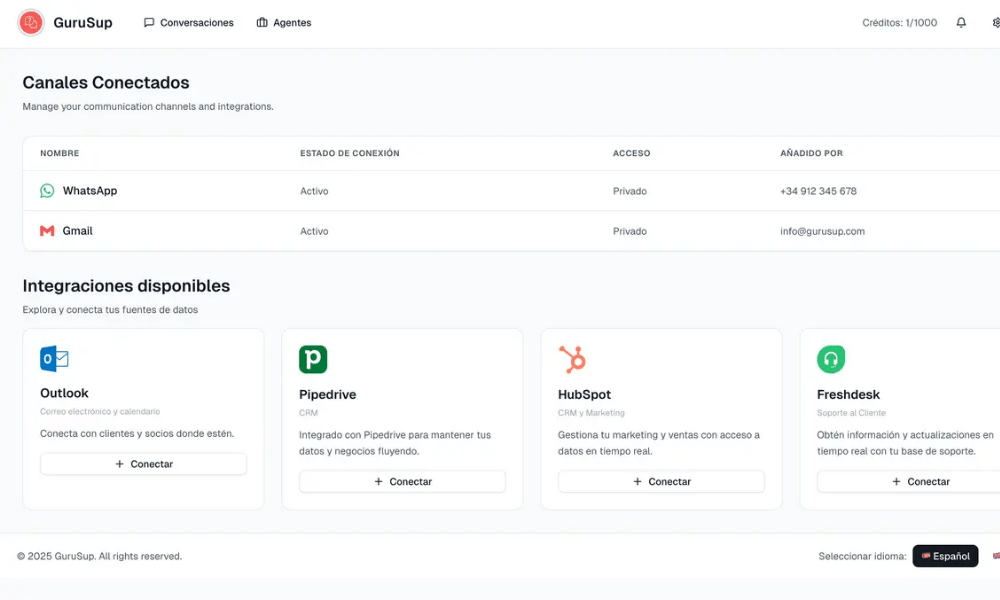
Task: Click Privado access in WhatsApp row
Action: pyautogui.click(x=630, y=191)
